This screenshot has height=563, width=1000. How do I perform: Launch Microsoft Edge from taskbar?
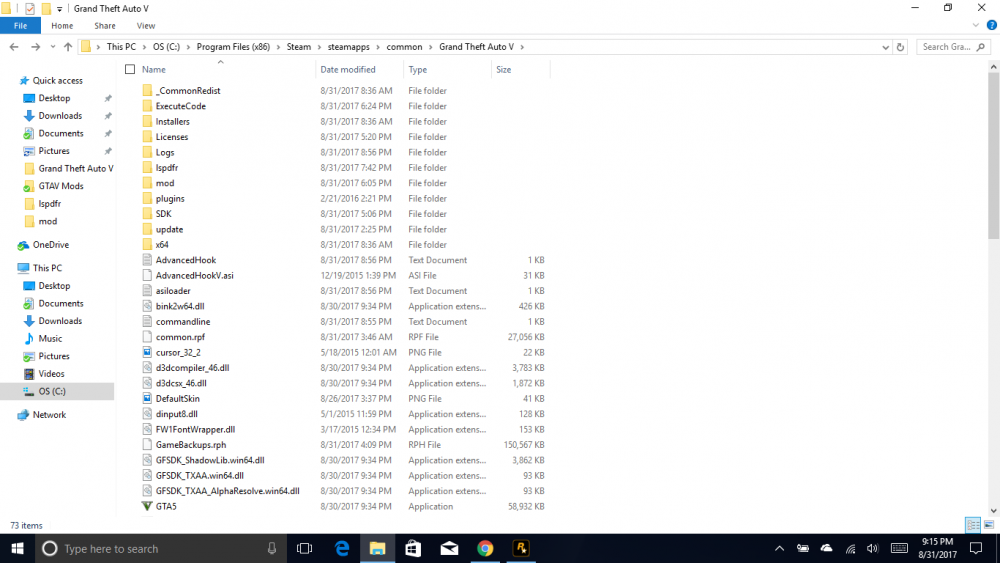[x=342, y=548]
